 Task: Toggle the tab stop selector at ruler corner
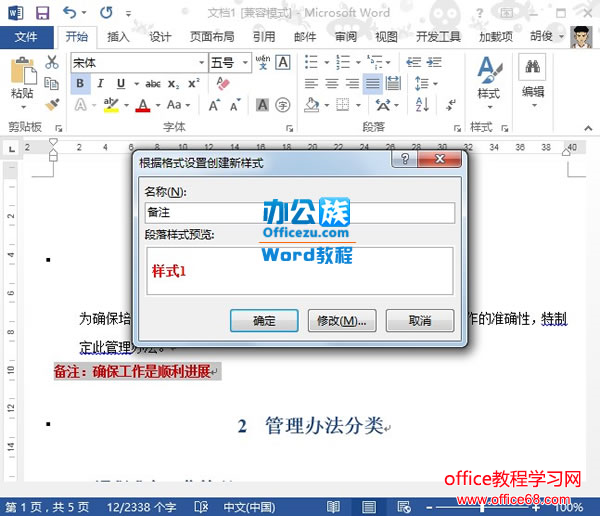coord(11,148)
